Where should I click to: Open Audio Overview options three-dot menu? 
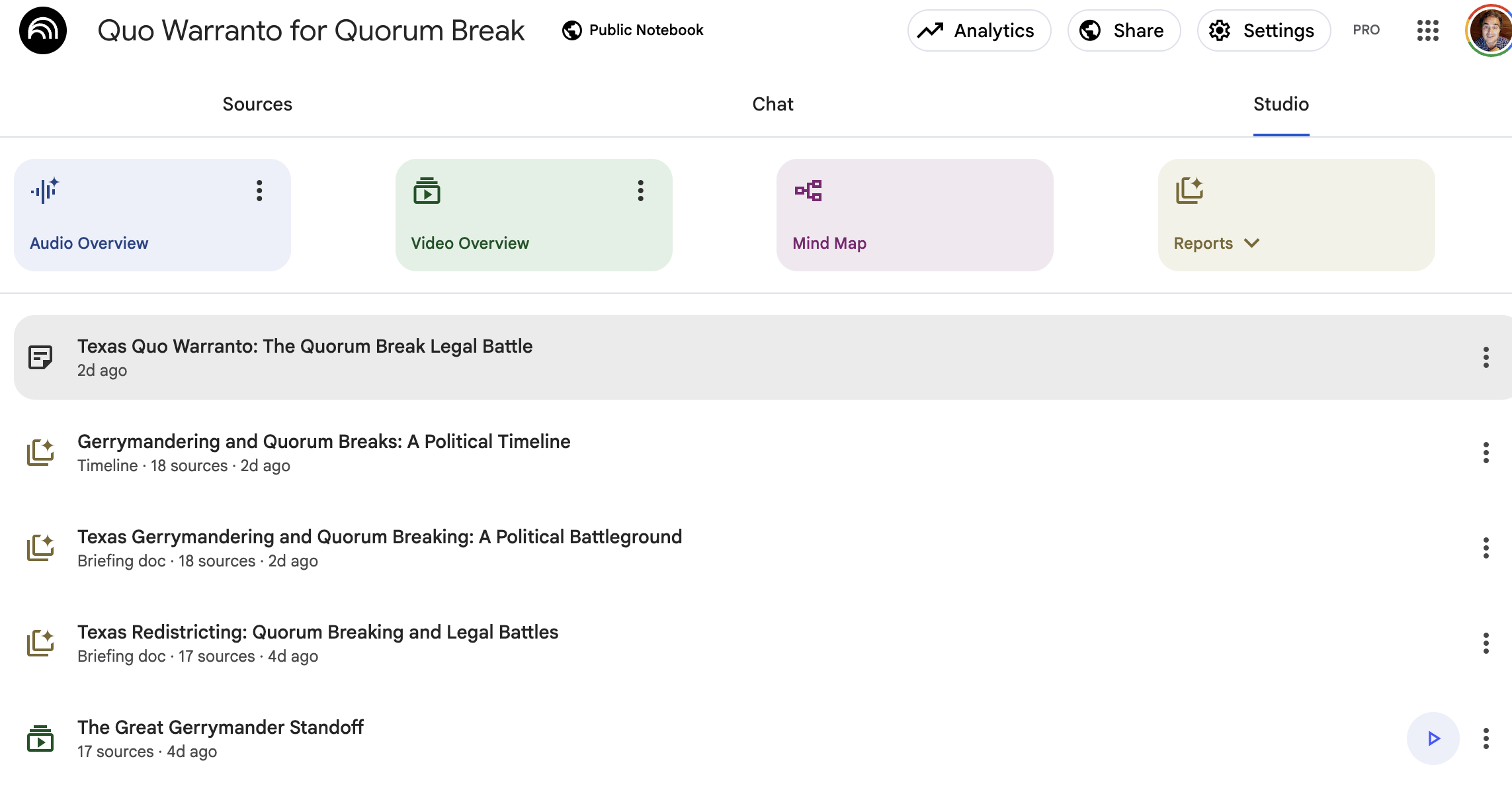point(259,191)
